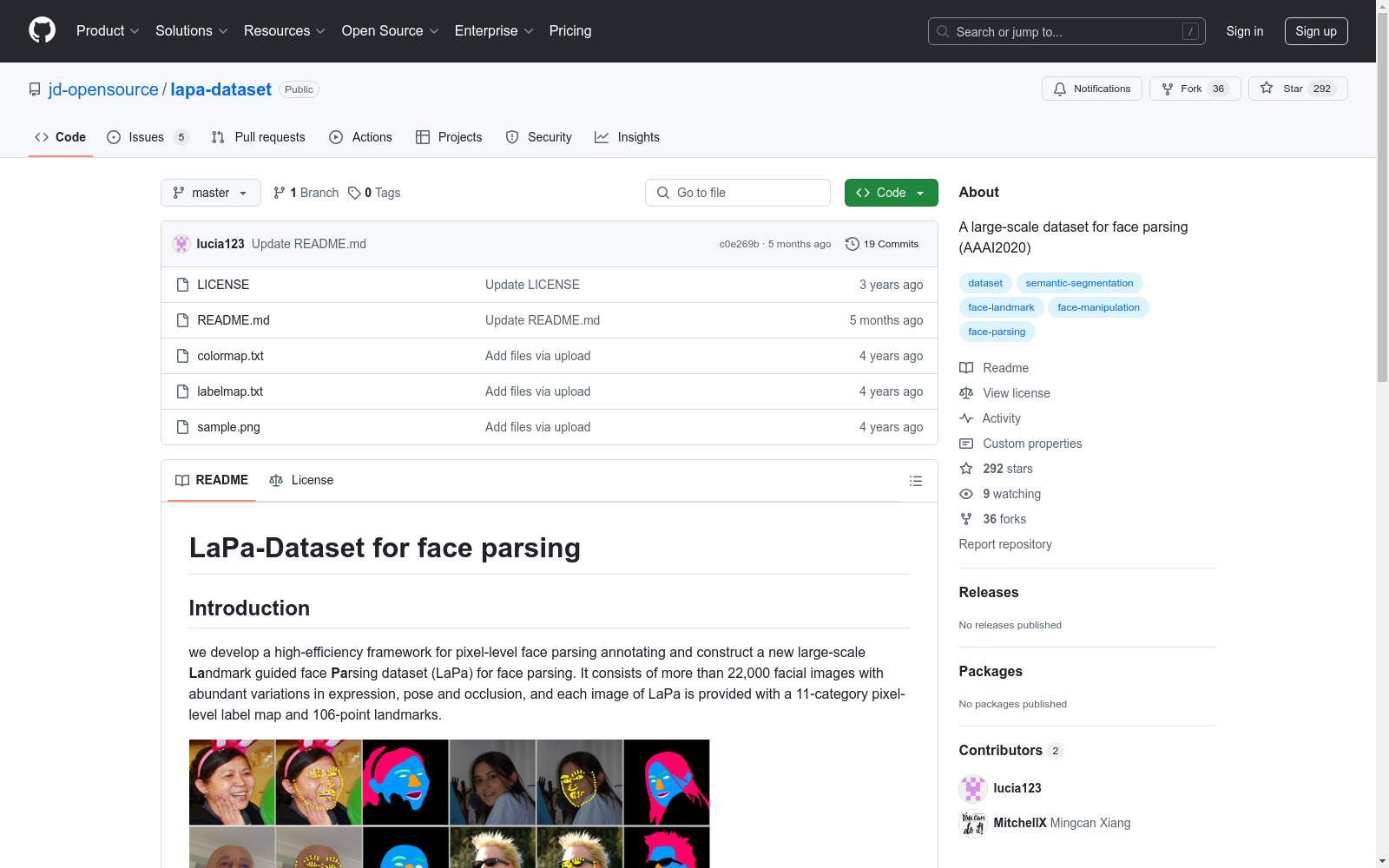Screen dimensions: 1389x868
Task: Open the Pull requests tab
Action: point(259,137)
